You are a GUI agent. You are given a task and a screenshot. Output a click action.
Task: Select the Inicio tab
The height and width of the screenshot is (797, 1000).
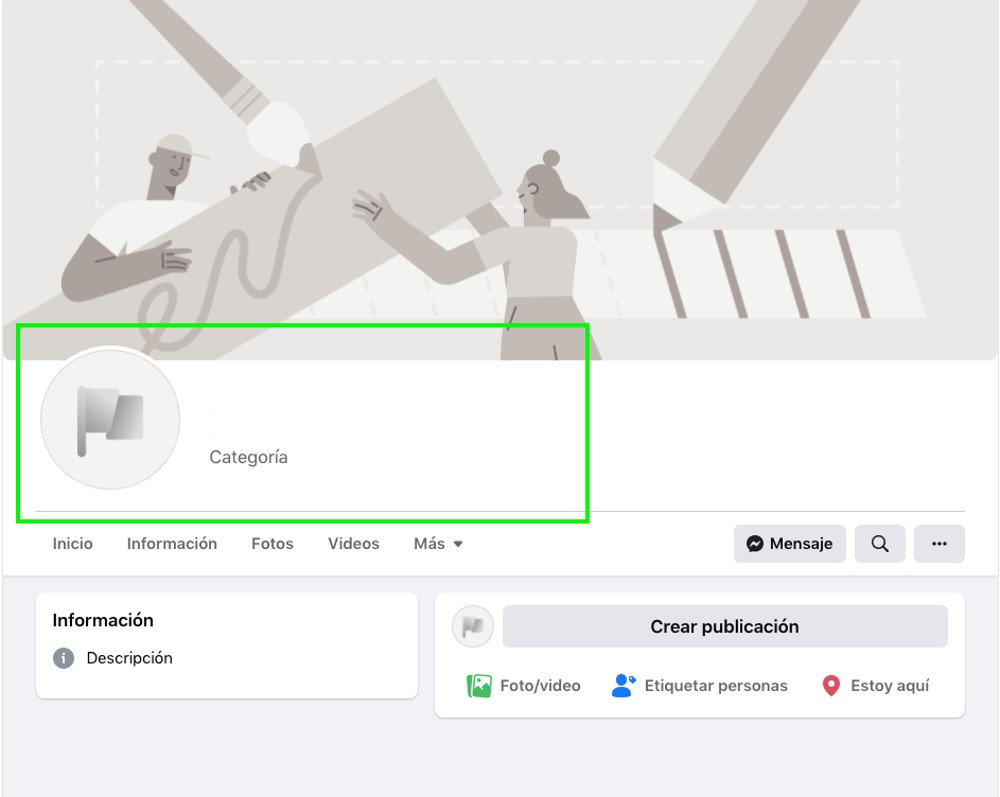[x=72, y=543]
